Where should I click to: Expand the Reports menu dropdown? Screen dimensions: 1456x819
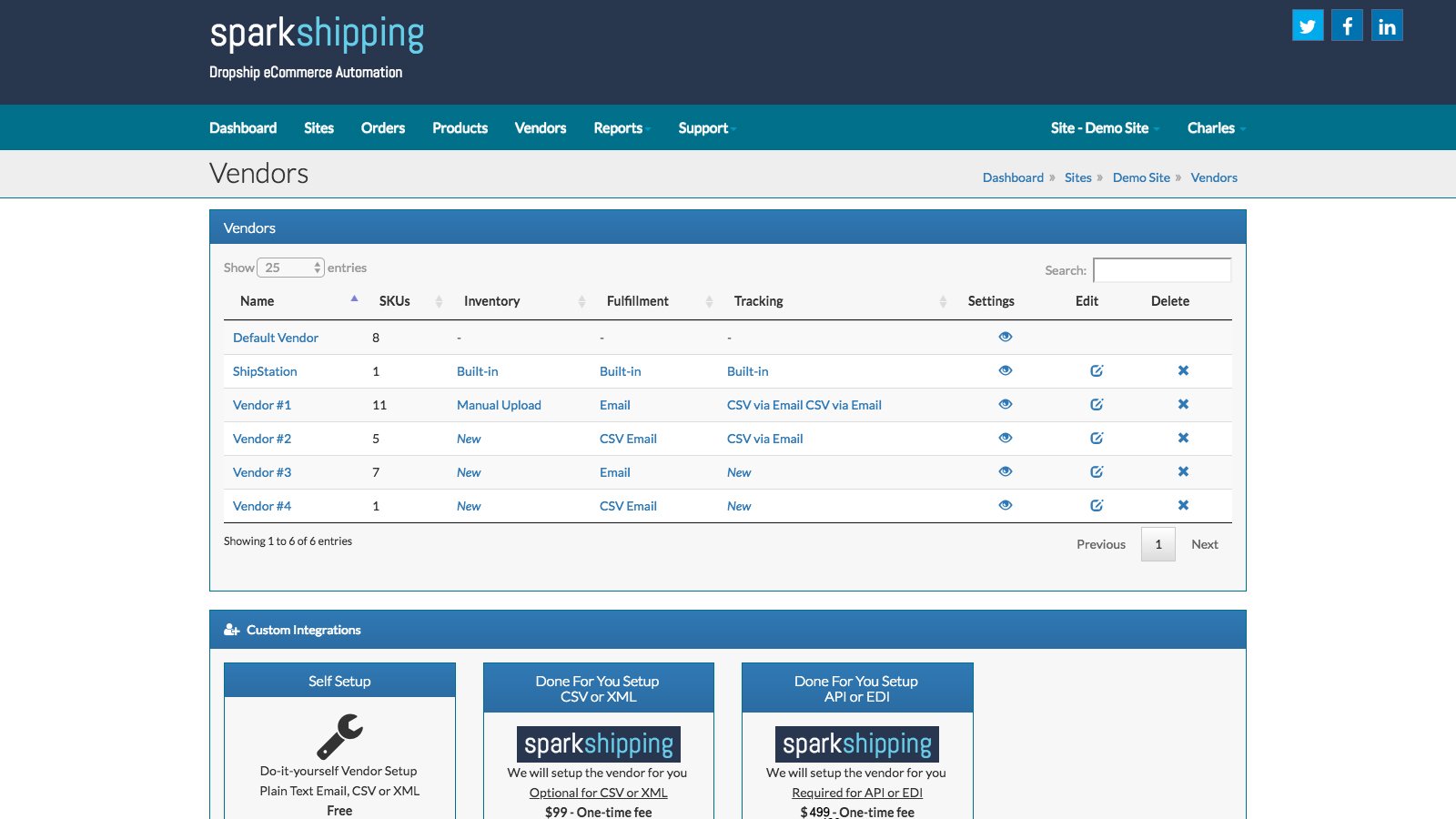tap(621, 128)
